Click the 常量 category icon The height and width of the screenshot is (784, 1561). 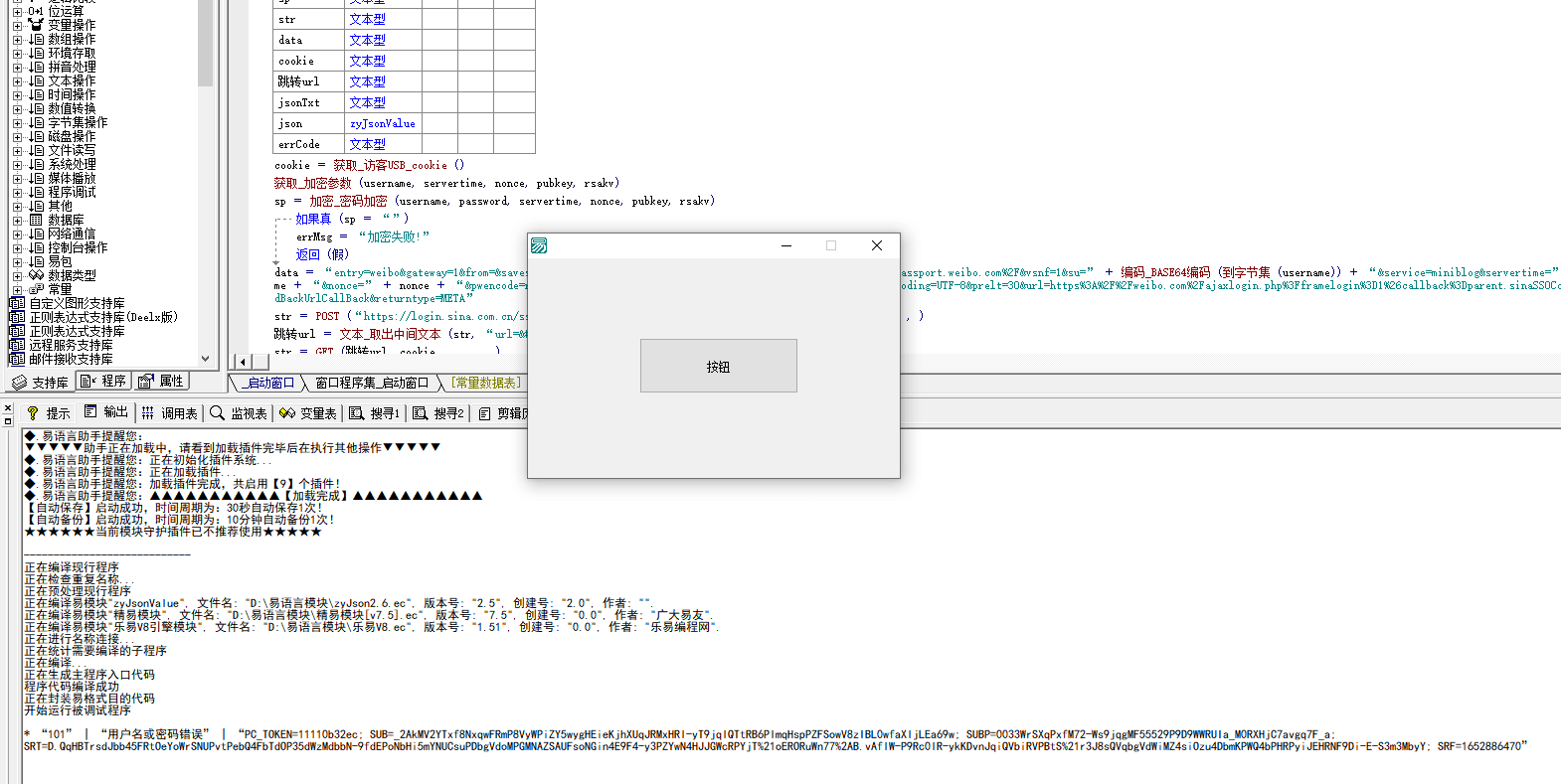(x=36, y=289)
